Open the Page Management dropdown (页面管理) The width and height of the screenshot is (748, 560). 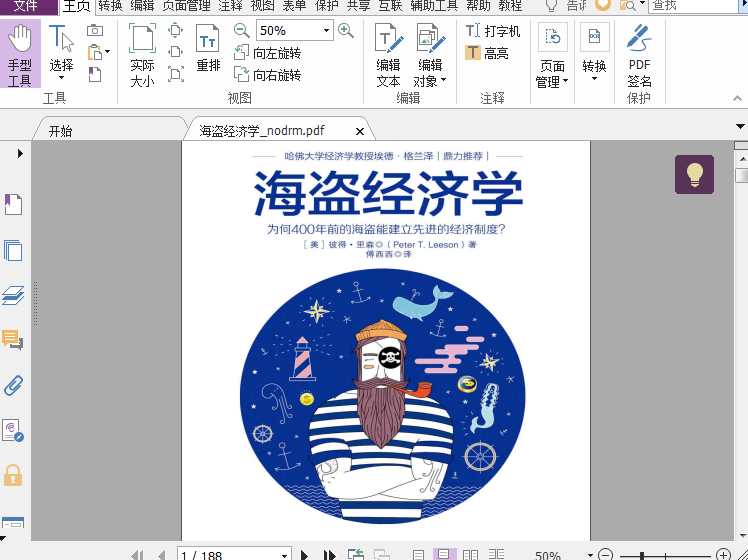click(552, 55)
